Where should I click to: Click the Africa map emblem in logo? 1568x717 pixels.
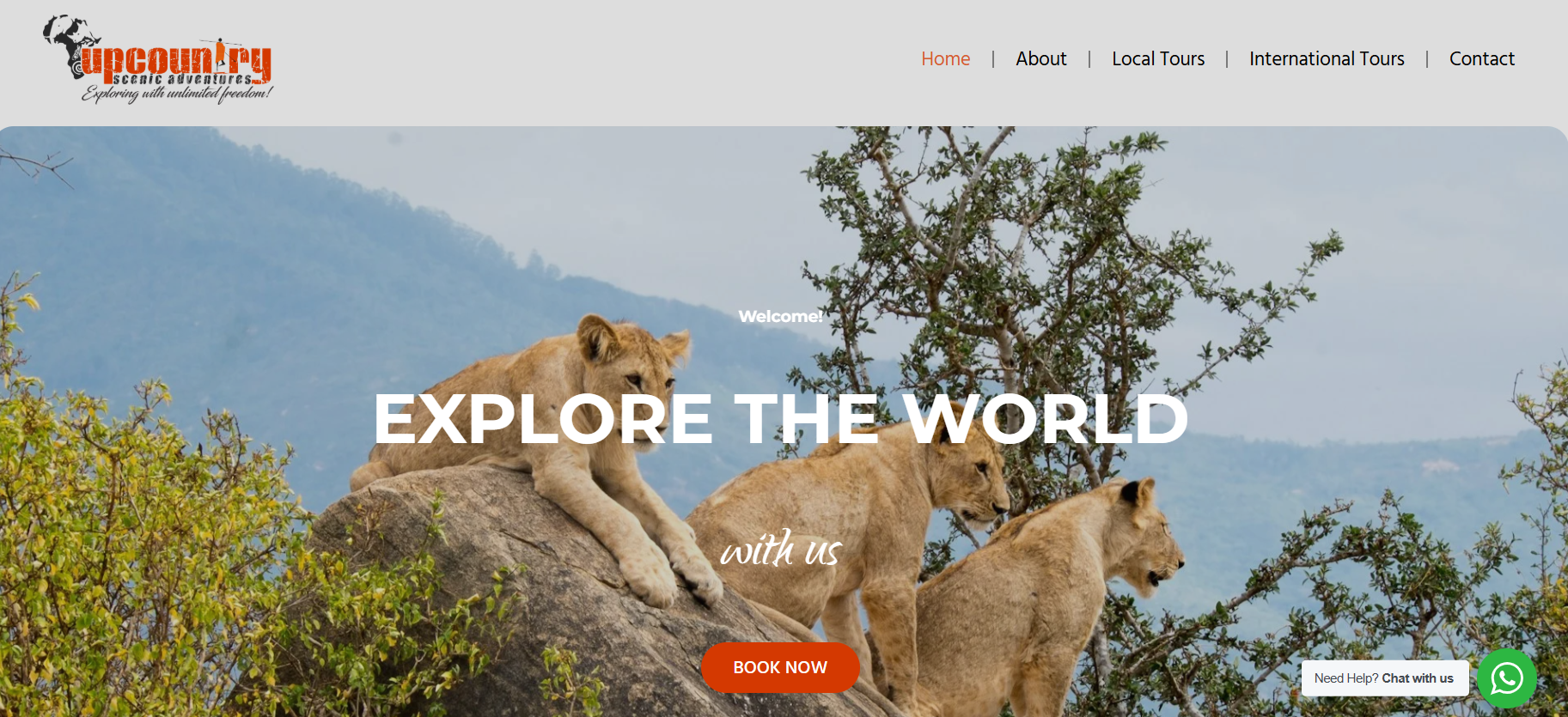(69, 46)
